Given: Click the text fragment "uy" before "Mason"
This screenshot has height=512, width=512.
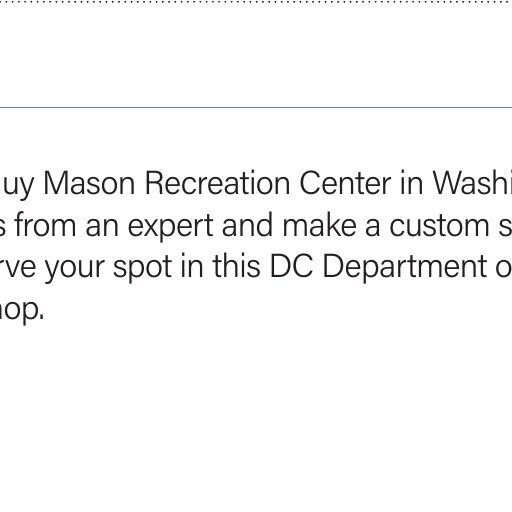Looking at the screenshot, I should [17, 185].
